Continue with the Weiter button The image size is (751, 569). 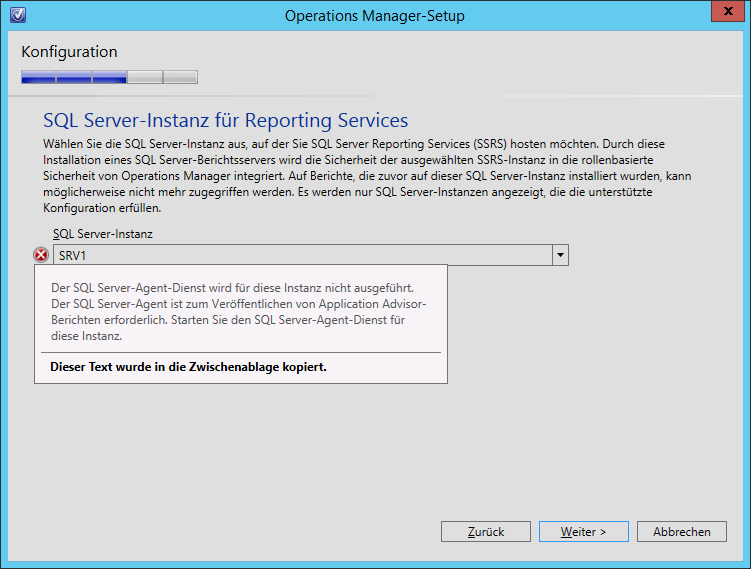pyautogui.click(x=583, y=532)
